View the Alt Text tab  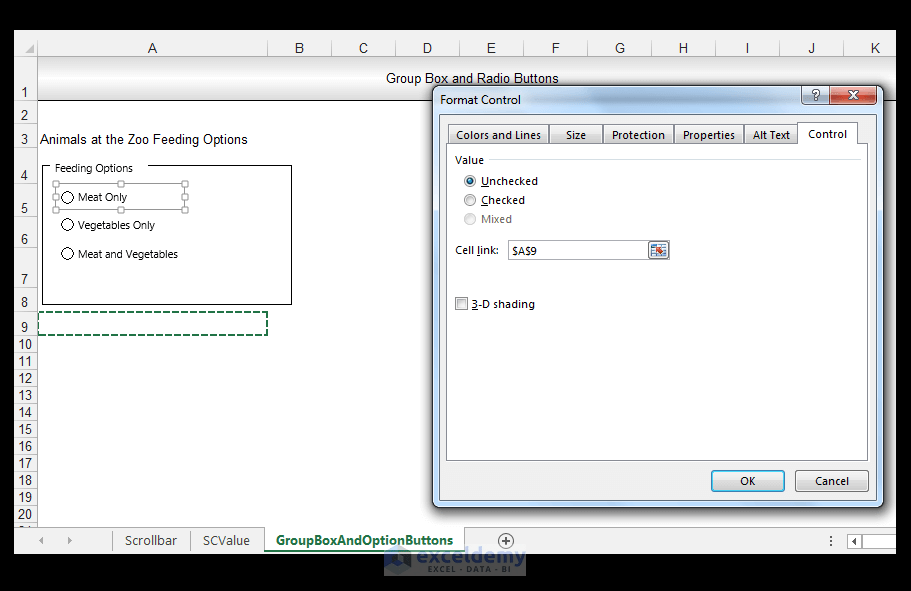pyautogui.click(x=770, y=133)
